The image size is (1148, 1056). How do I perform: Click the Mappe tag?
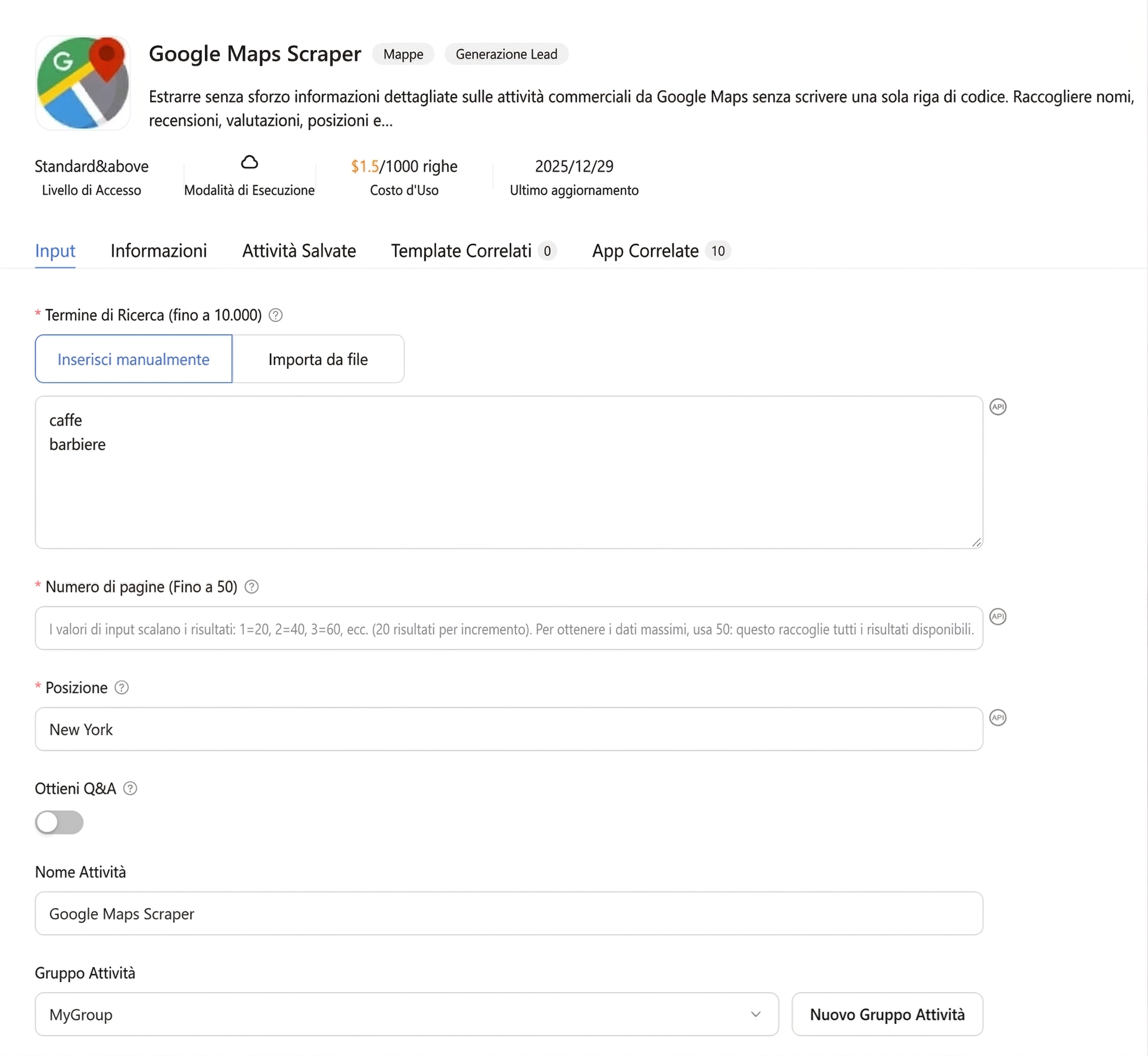point(403,54)
